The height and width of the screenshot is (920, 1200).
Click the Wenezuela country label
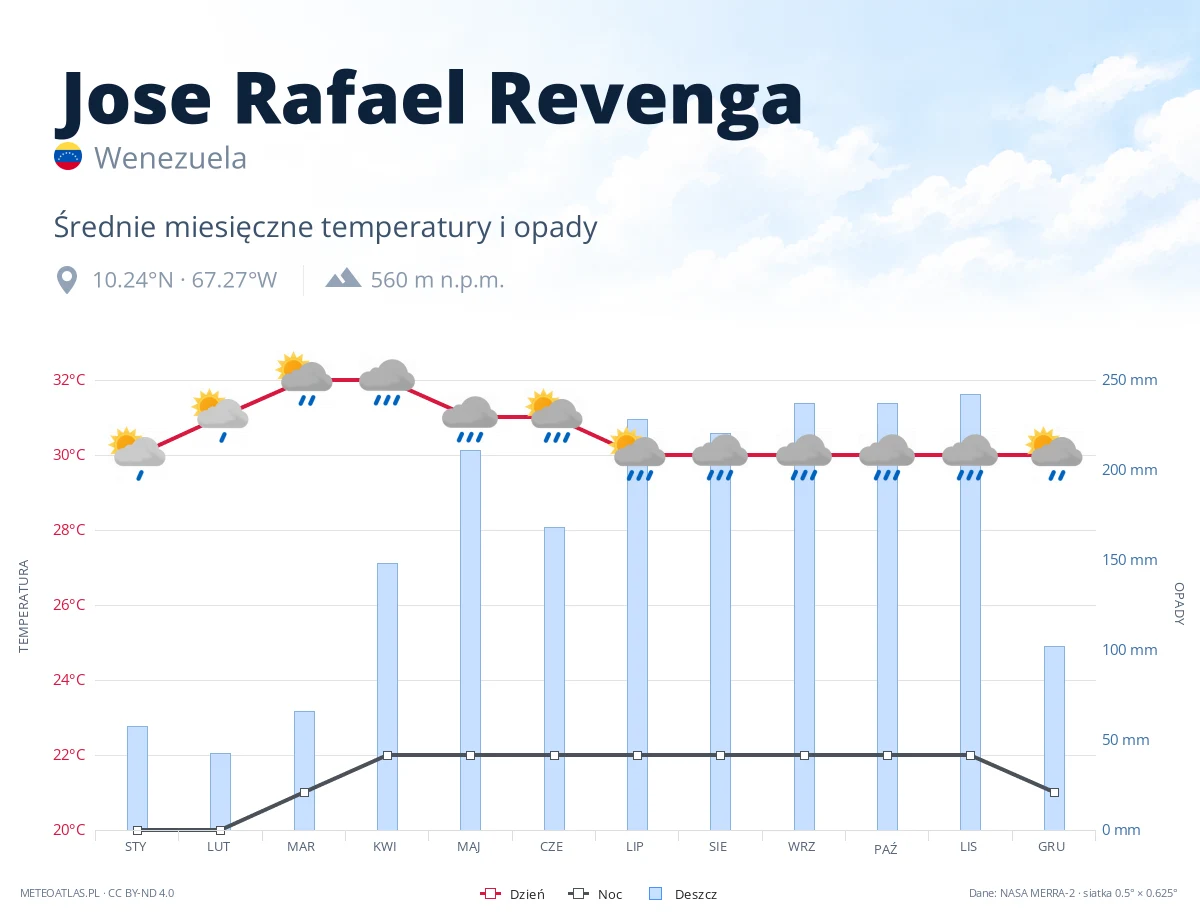click(170, 157)
